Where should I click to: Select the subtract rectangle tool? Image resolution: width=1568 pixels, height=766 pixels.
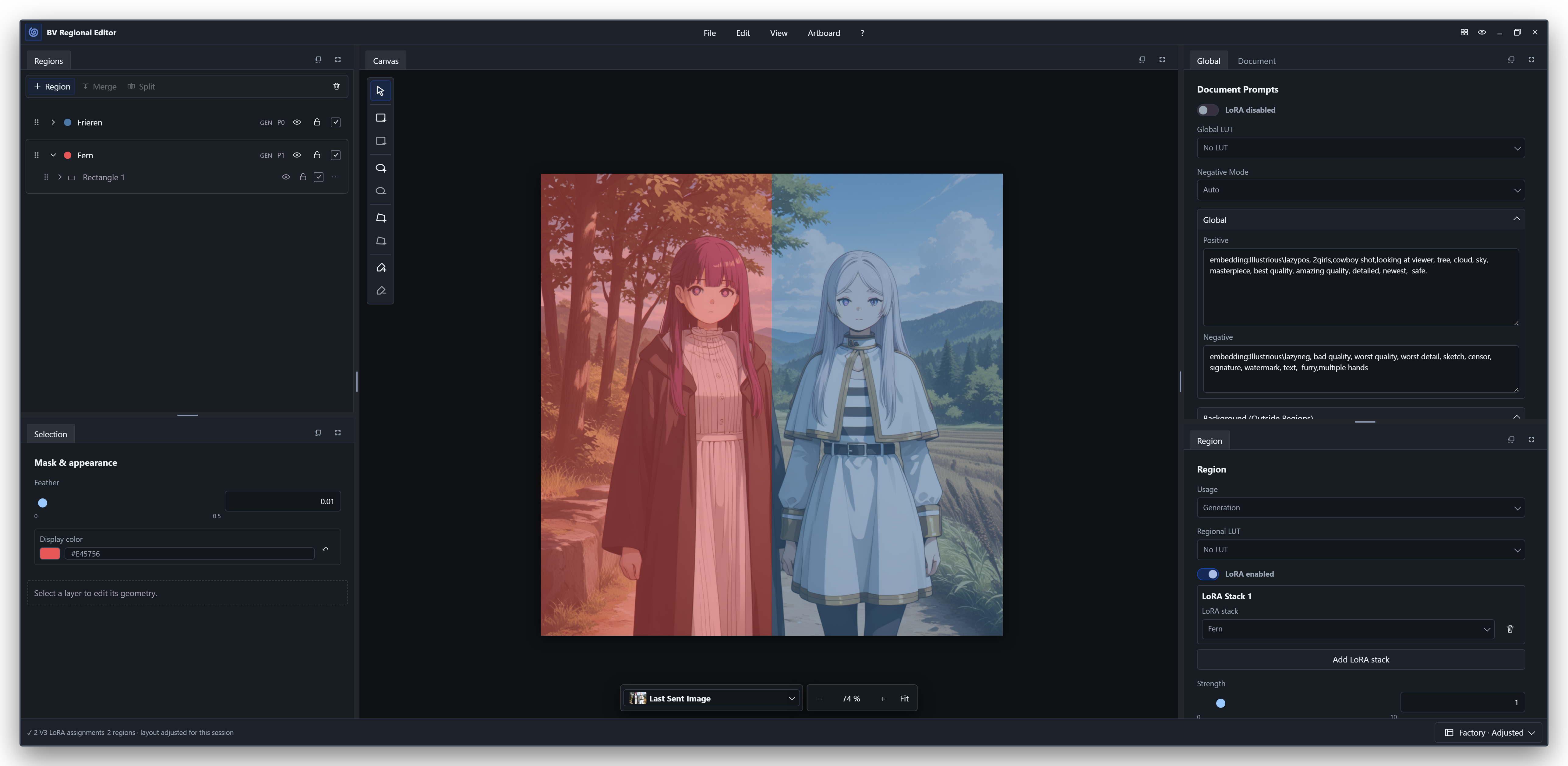380,141
